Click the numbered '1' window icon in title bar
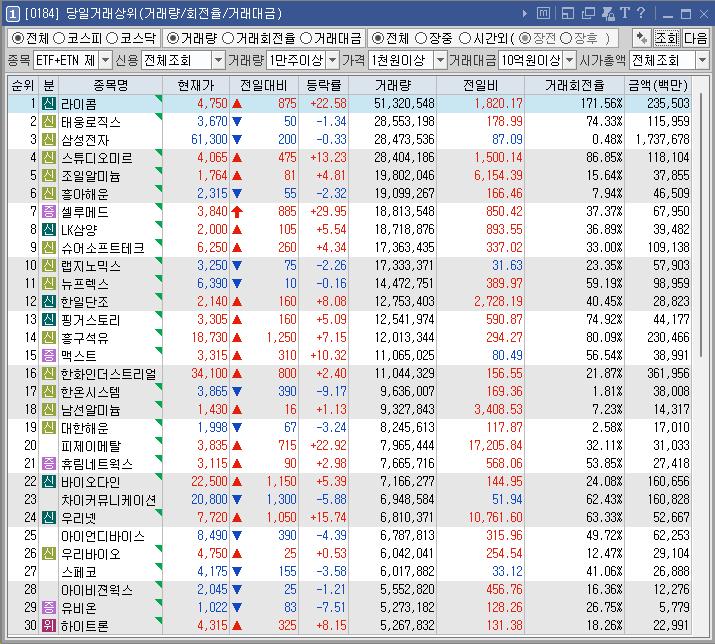The height and width of the screenshot is (644, 715). click(x=12, y=14)
